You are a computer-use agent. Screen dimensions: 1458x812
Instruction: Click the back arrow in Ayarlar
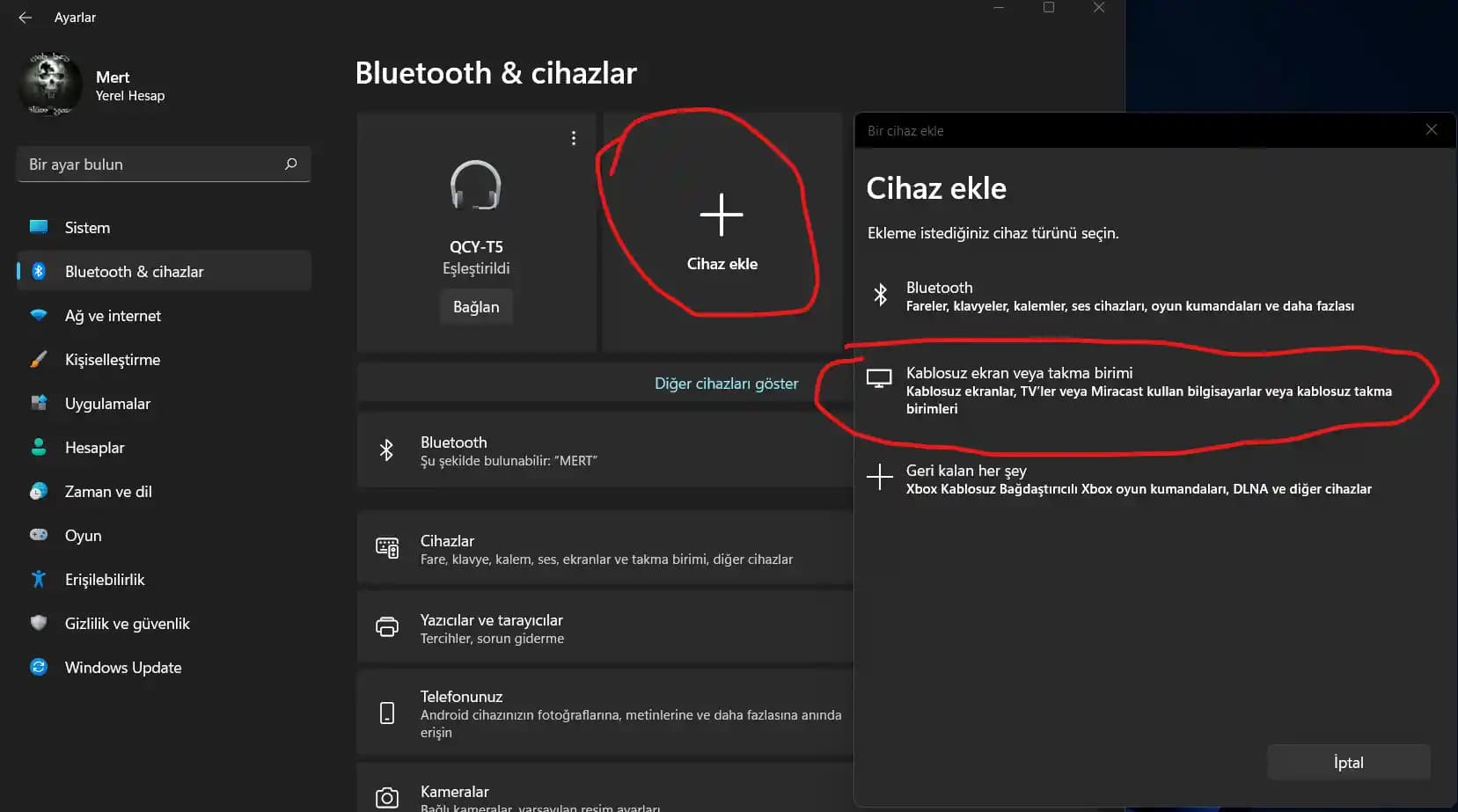pyautogui.click(x=24, y=17)
